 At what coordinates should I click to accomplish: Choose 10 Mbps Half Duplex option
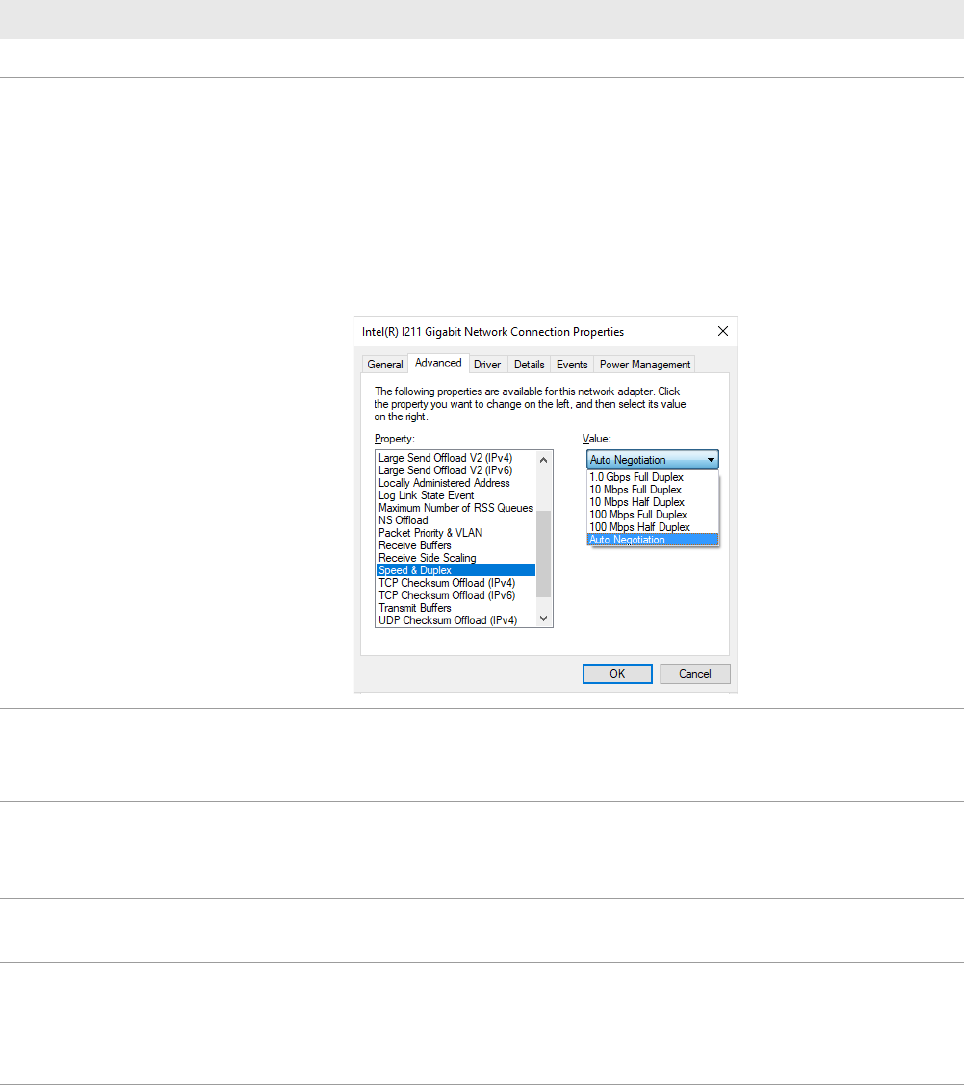(653, 502)
